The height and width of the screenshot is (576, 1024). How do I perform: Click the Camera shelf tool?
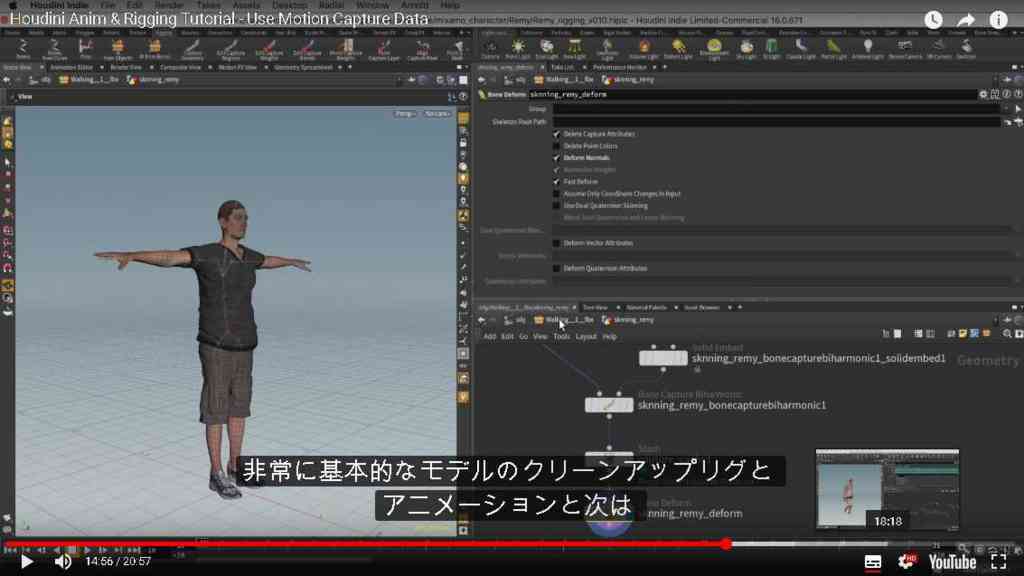(490, 48)
